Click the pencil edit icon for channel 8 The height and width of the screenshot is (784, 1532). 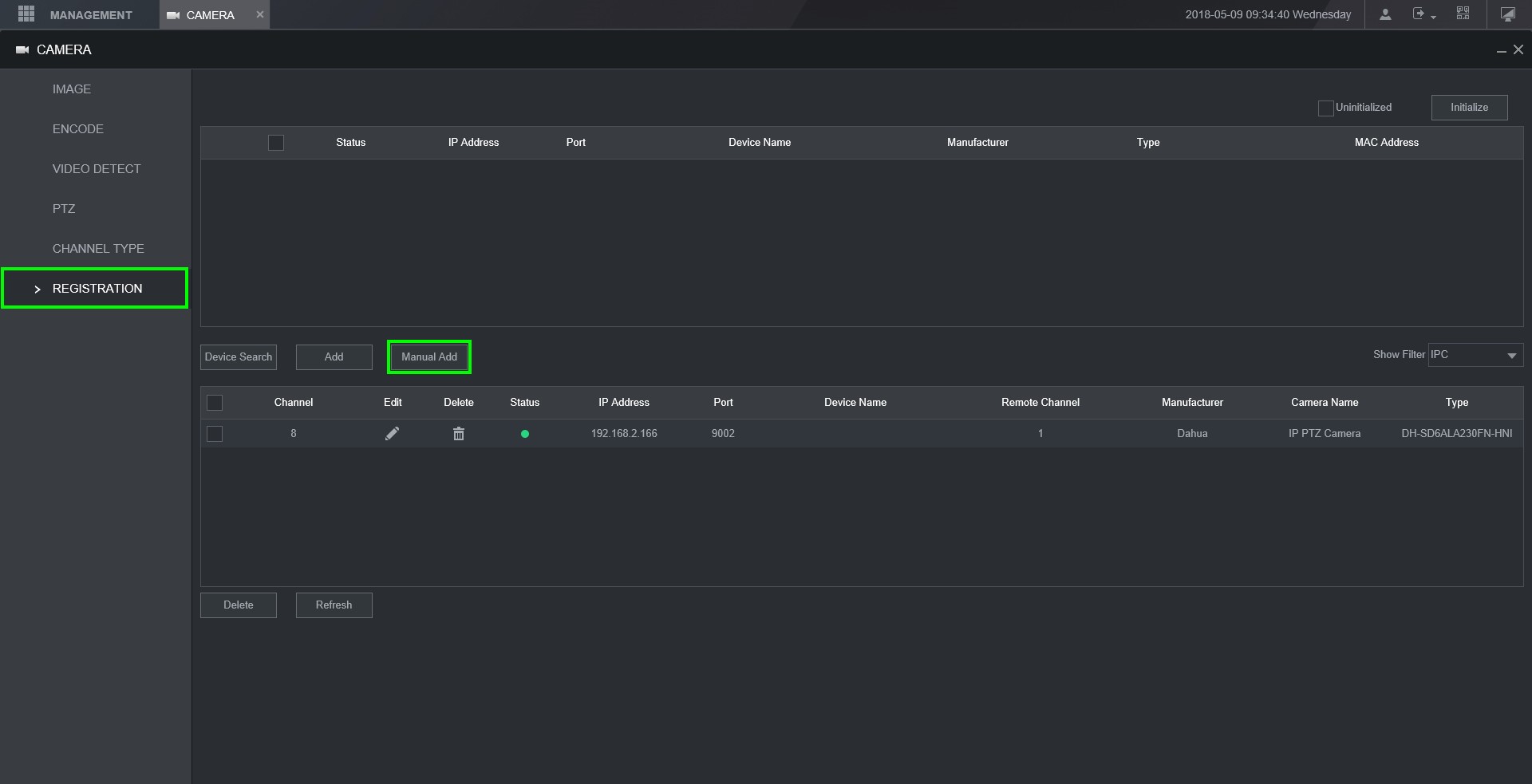pos(392,434)
